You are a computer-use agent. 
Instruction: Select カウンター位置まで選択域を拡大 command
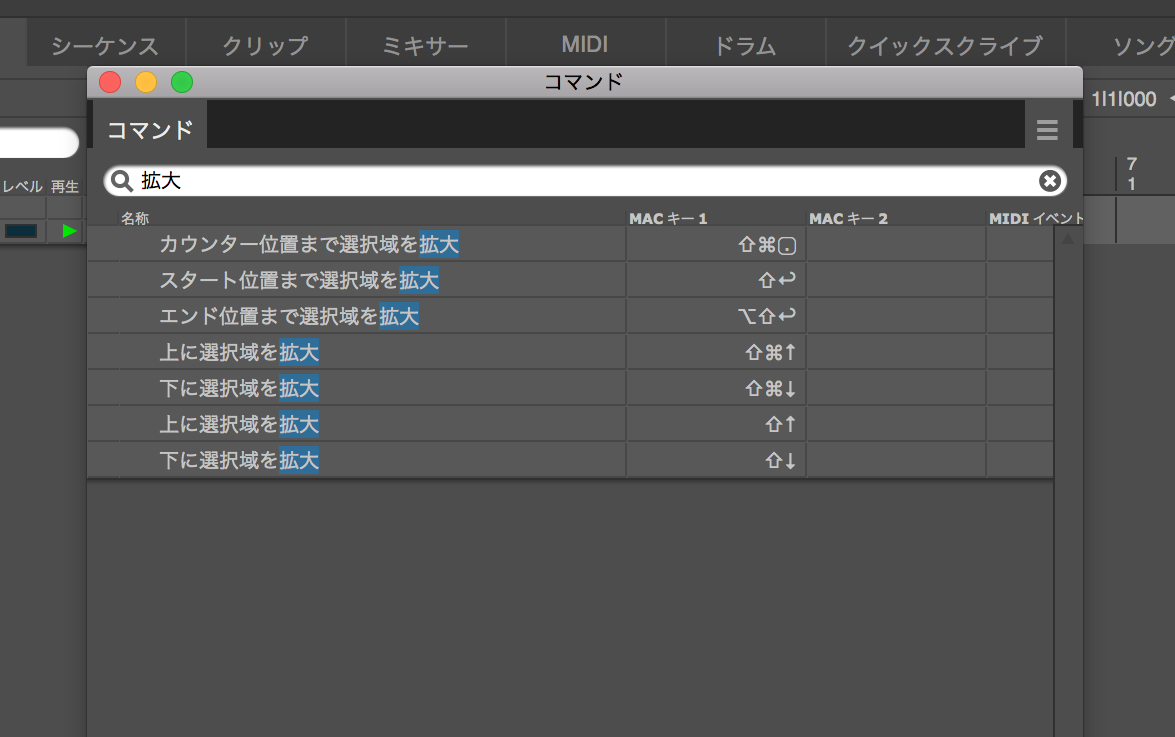pos(309,244)
